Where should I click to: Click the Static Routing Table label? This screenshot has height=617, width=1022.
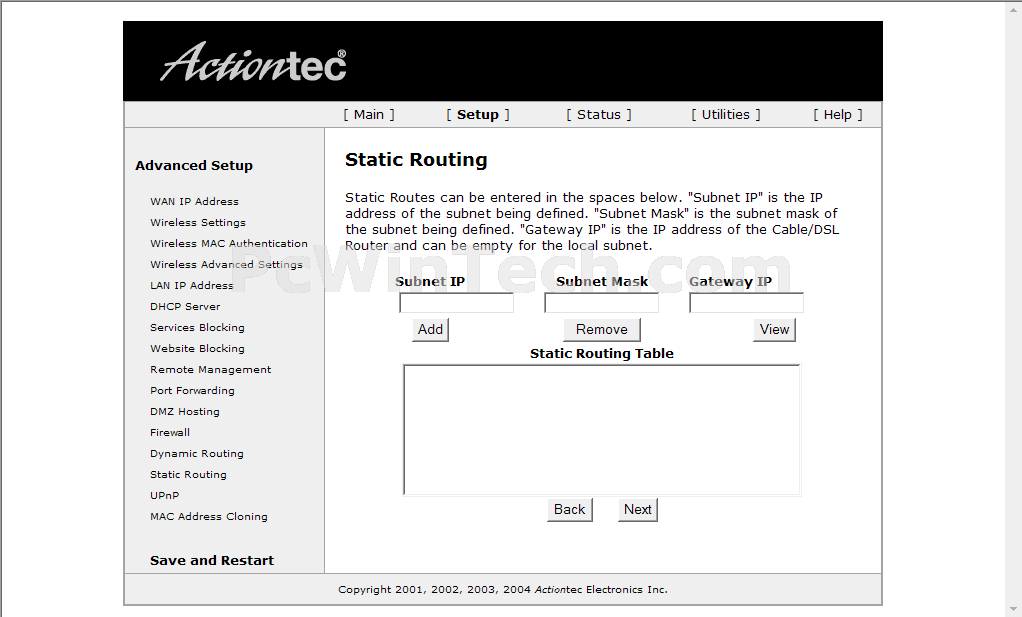pos(602,353)
